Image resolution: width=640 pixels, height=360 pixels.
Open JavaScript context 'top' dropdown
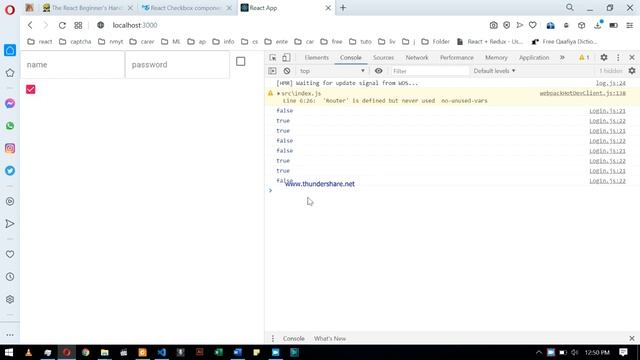coord(332,71)
